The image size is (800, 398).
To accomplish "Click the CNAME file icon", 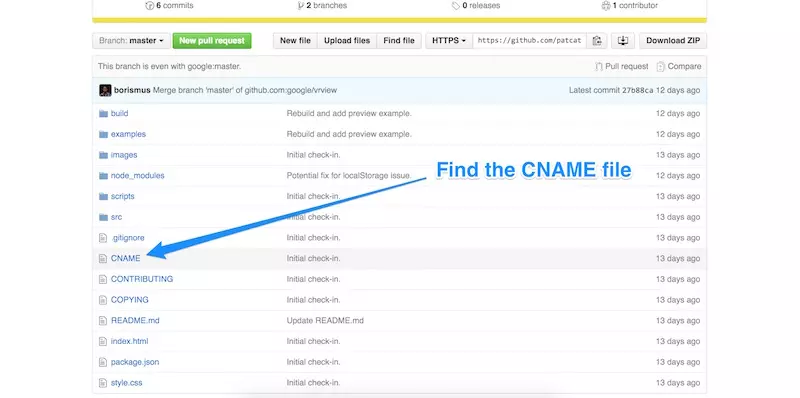I will 103,259.
